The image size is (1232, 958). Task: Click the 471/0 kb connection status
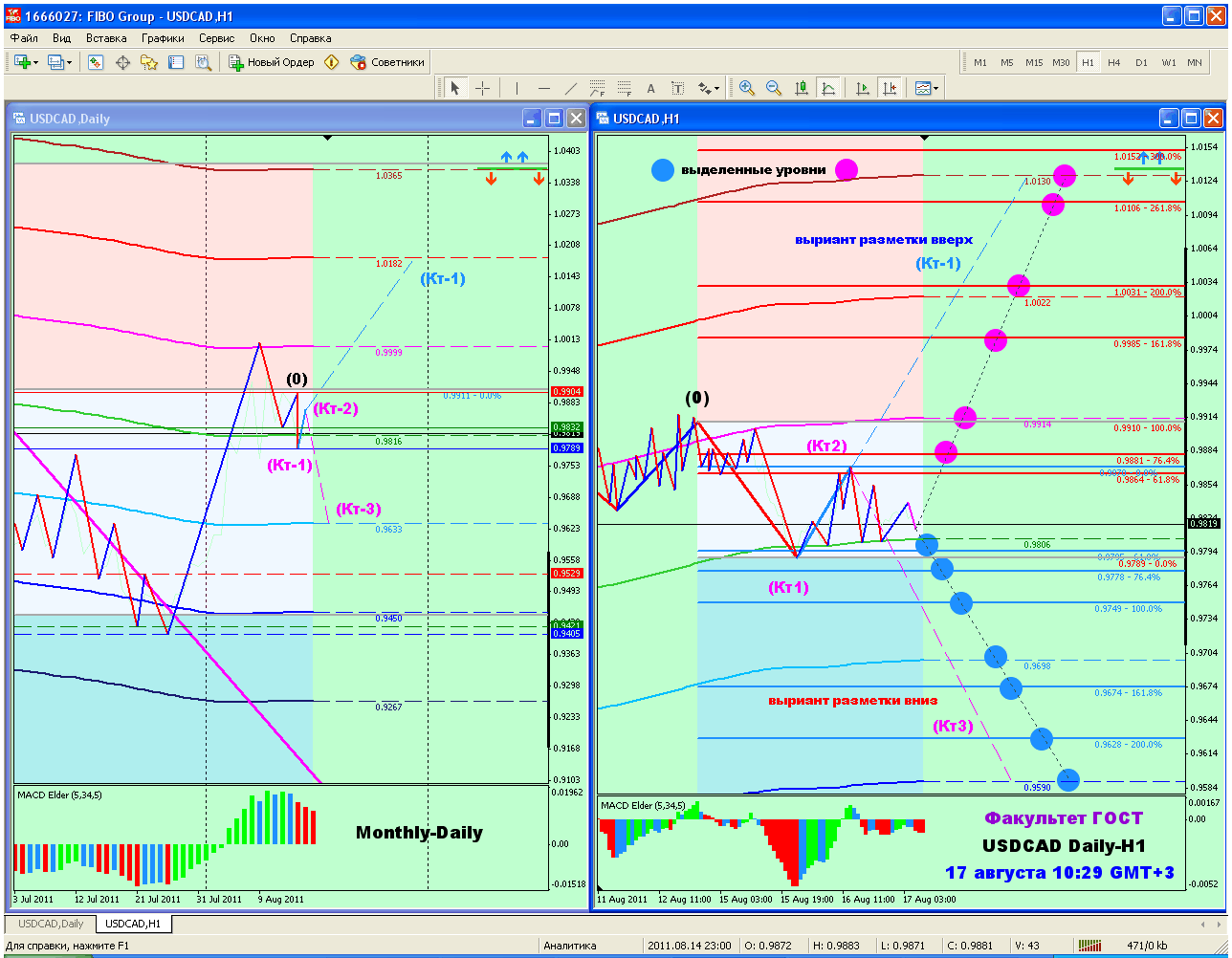click(x=1147, y=946)
